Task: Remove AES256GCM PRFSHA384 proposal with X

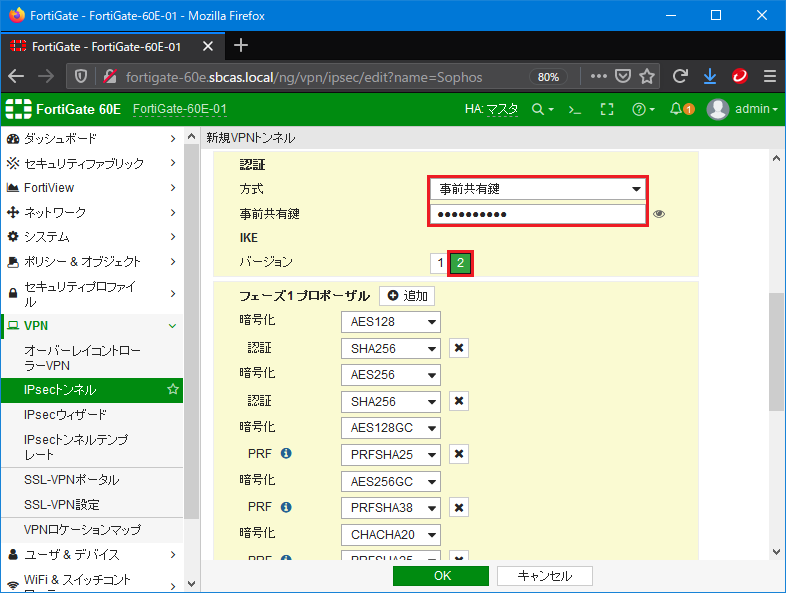Action: 459,508
